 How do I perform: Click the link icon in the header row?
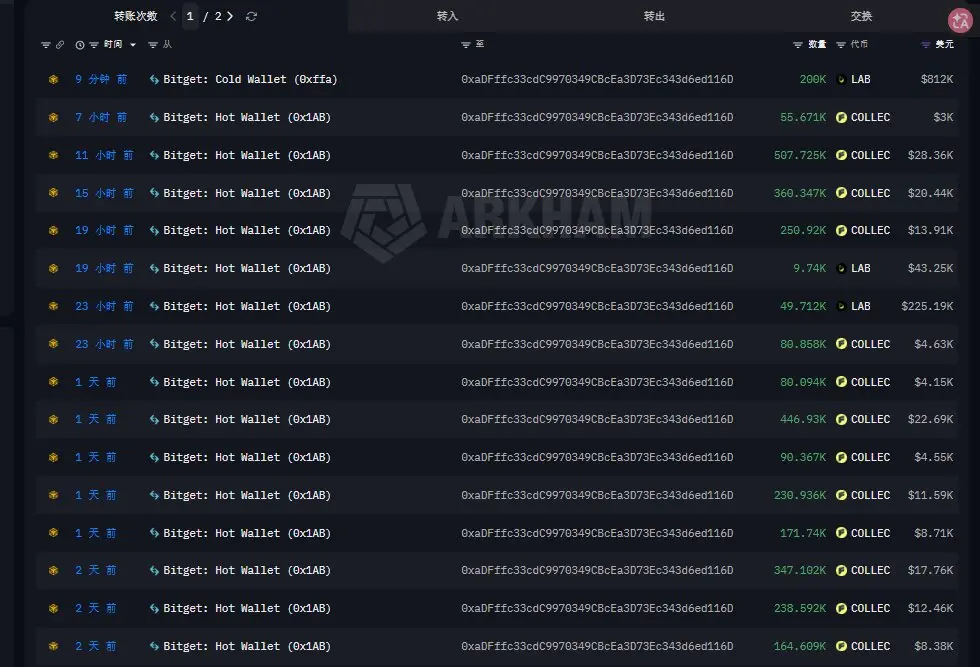pyautogui.click(x=60, y=44)
